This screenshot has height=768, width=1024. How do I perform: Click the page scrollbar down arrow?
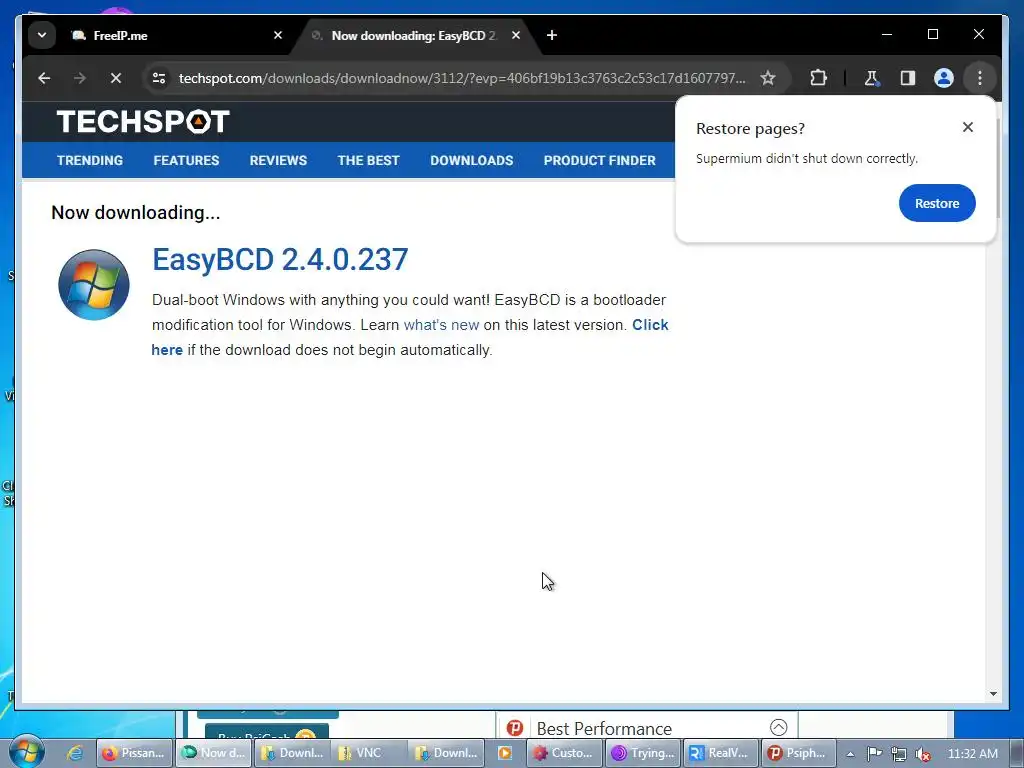[993, 694]
